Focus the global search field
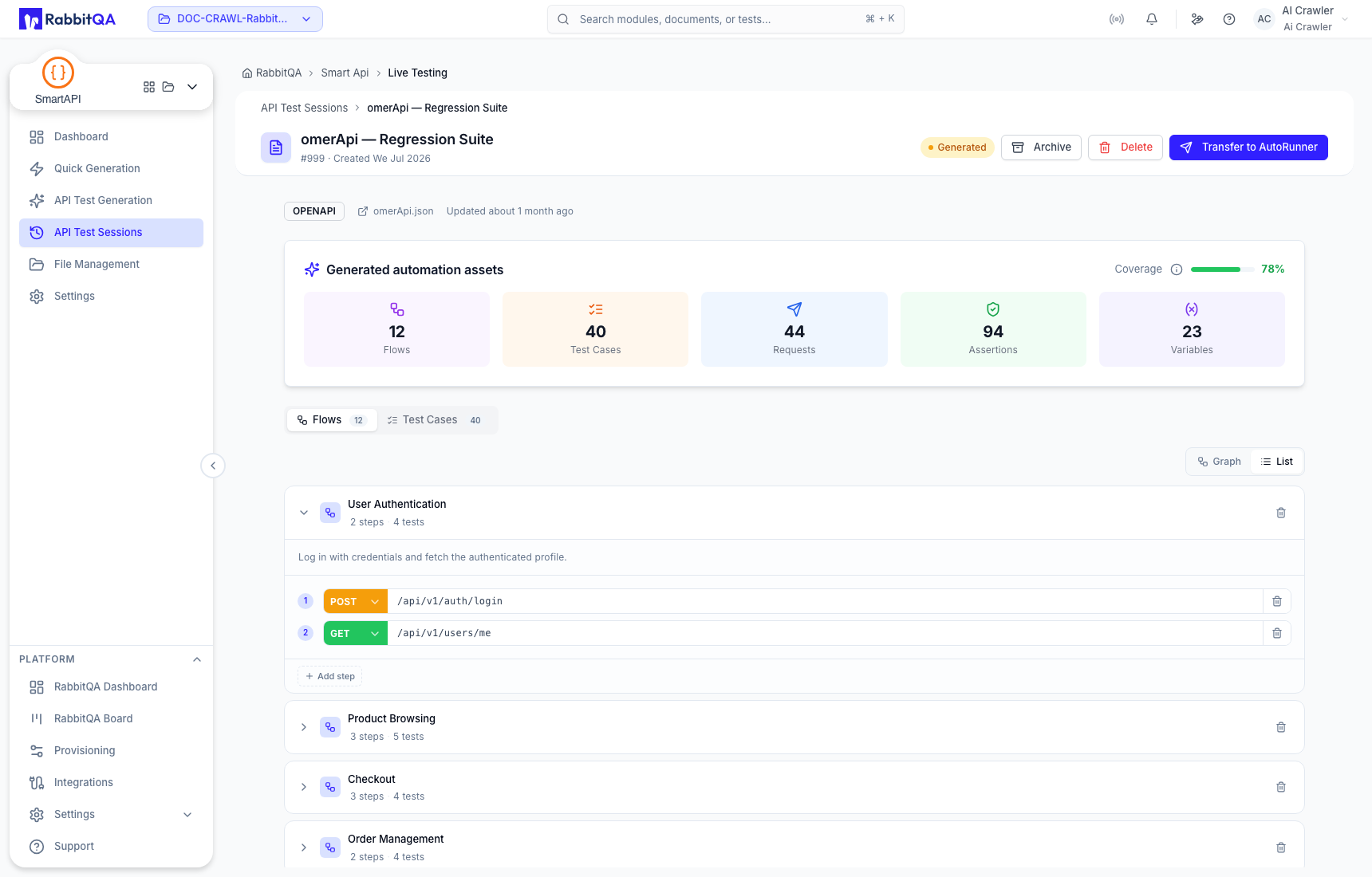Viewport: 1372px width, 877px height. pos(726,19)
